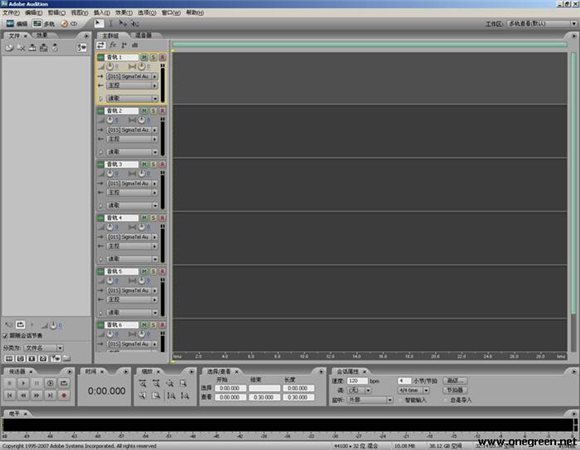Open 效果 (Effects) menu
This screenshot has height=450, width=580.
124,13
